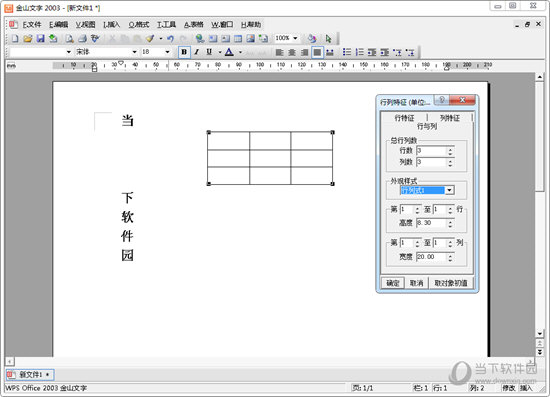
Task: Click the 新文件1 document tab at bottom
Action: coord(29,375)
